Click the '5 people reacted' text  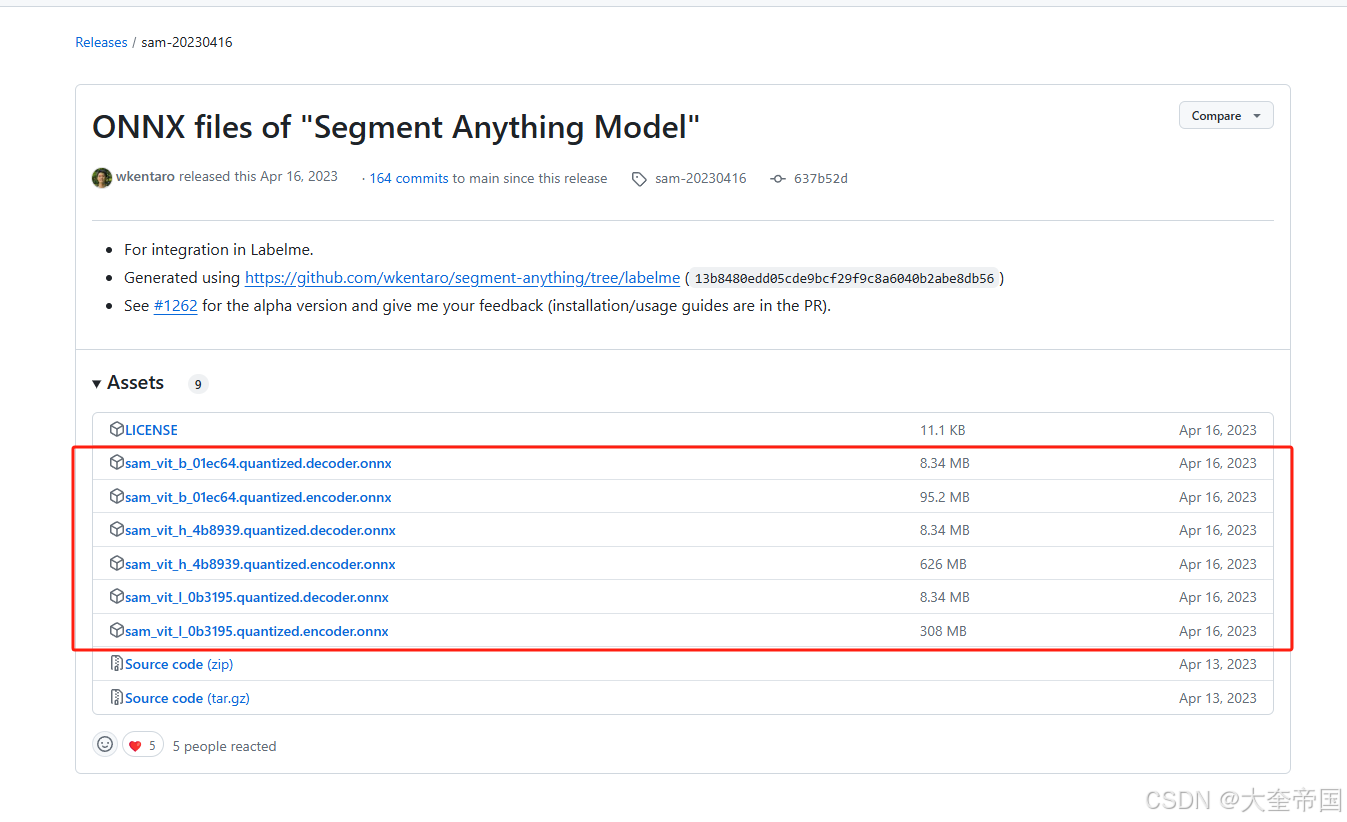point(224,746)
